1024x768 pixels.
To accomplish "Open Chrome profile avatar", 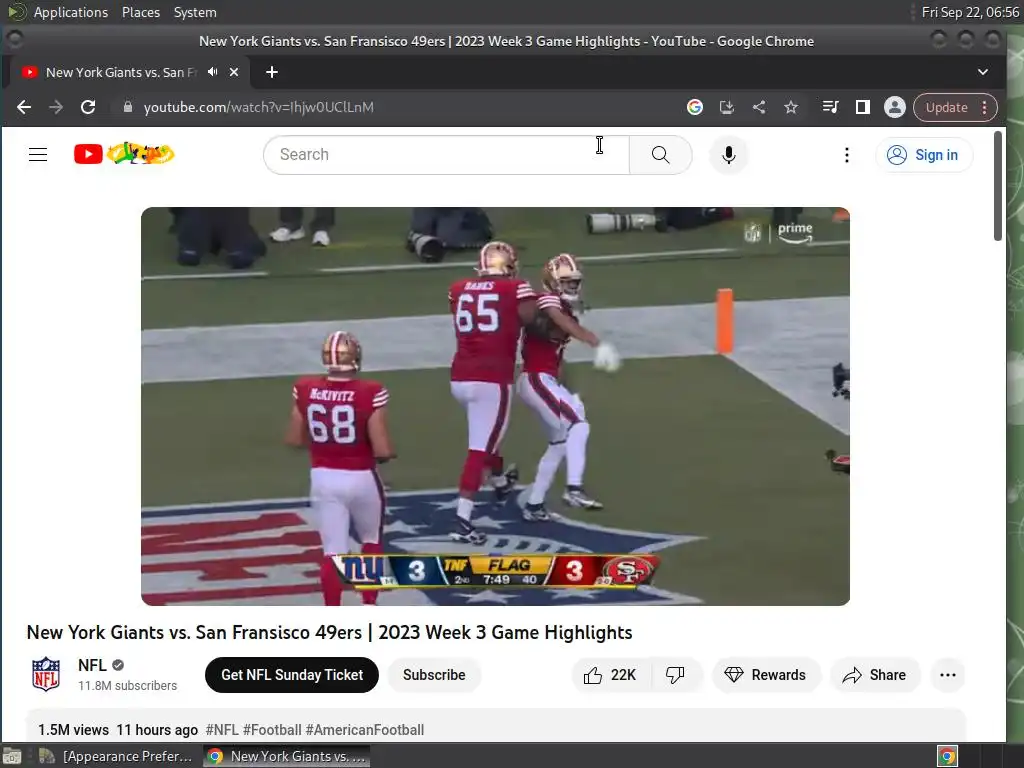I will coord(895,107).
